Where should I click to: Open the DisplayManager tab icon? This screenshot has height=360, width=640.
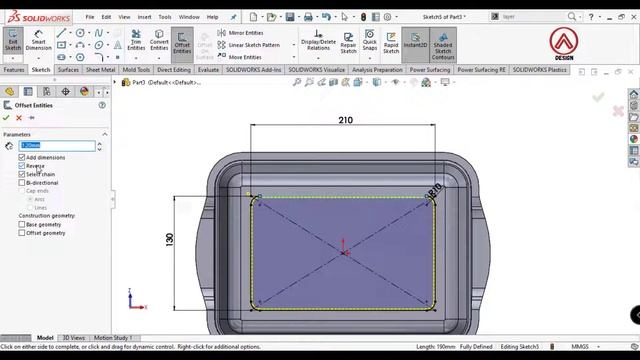point(84,91)
